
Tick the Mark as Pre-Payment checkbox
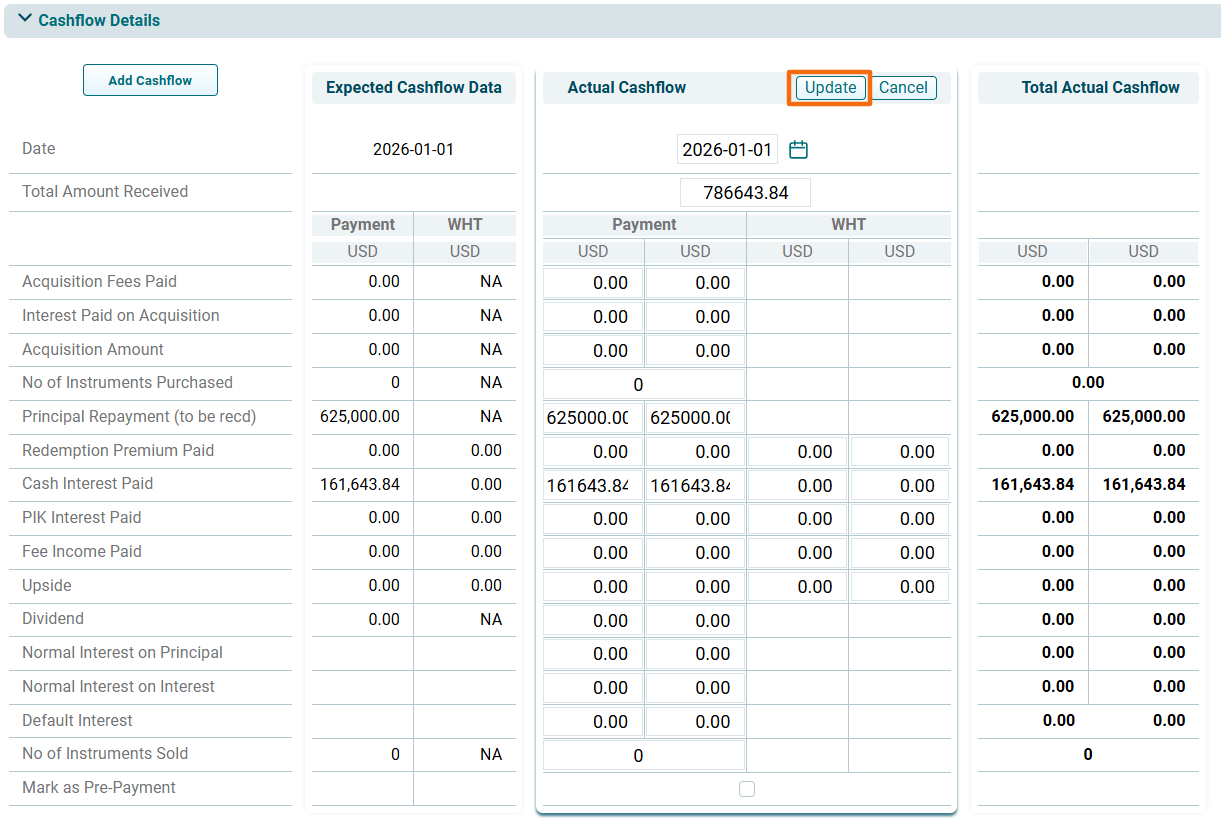pyautogui.click(x=746, y=789)
